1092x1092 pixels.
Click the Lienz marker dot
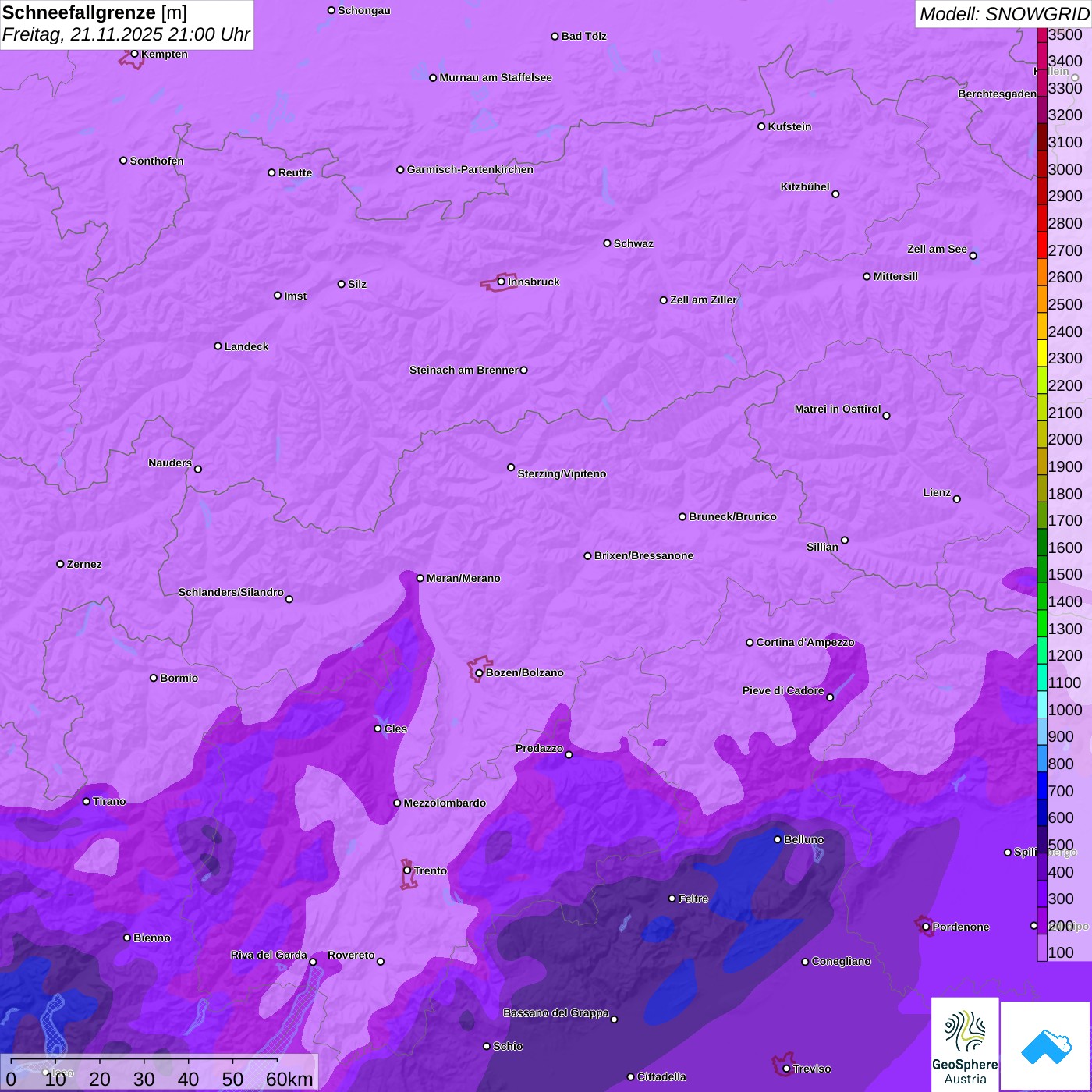click(957, 499)
